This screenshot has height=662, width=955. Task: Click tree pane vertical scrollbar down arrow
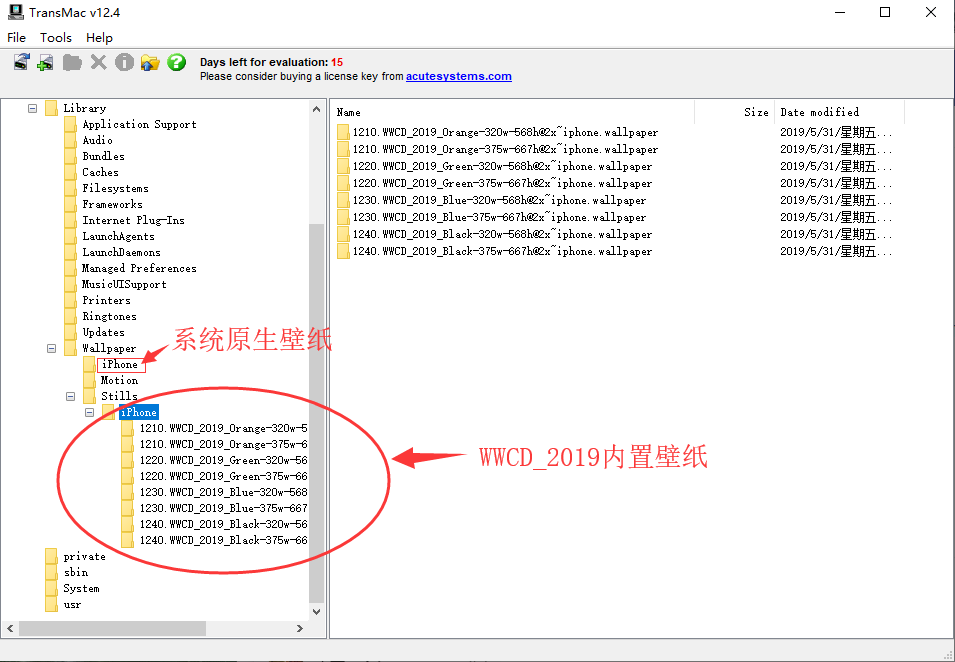(316, 611)
